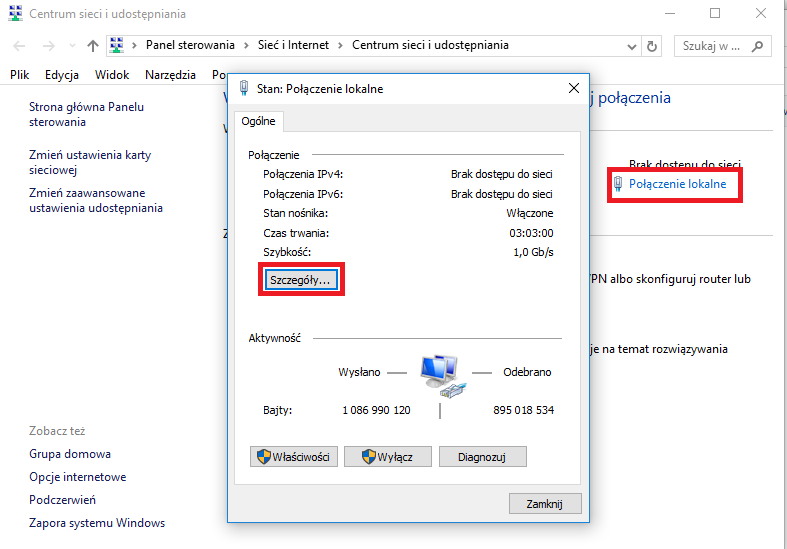Open the Widok menu
The width and height of the screenshot is (787, 549).
click(x=112, y=75)
